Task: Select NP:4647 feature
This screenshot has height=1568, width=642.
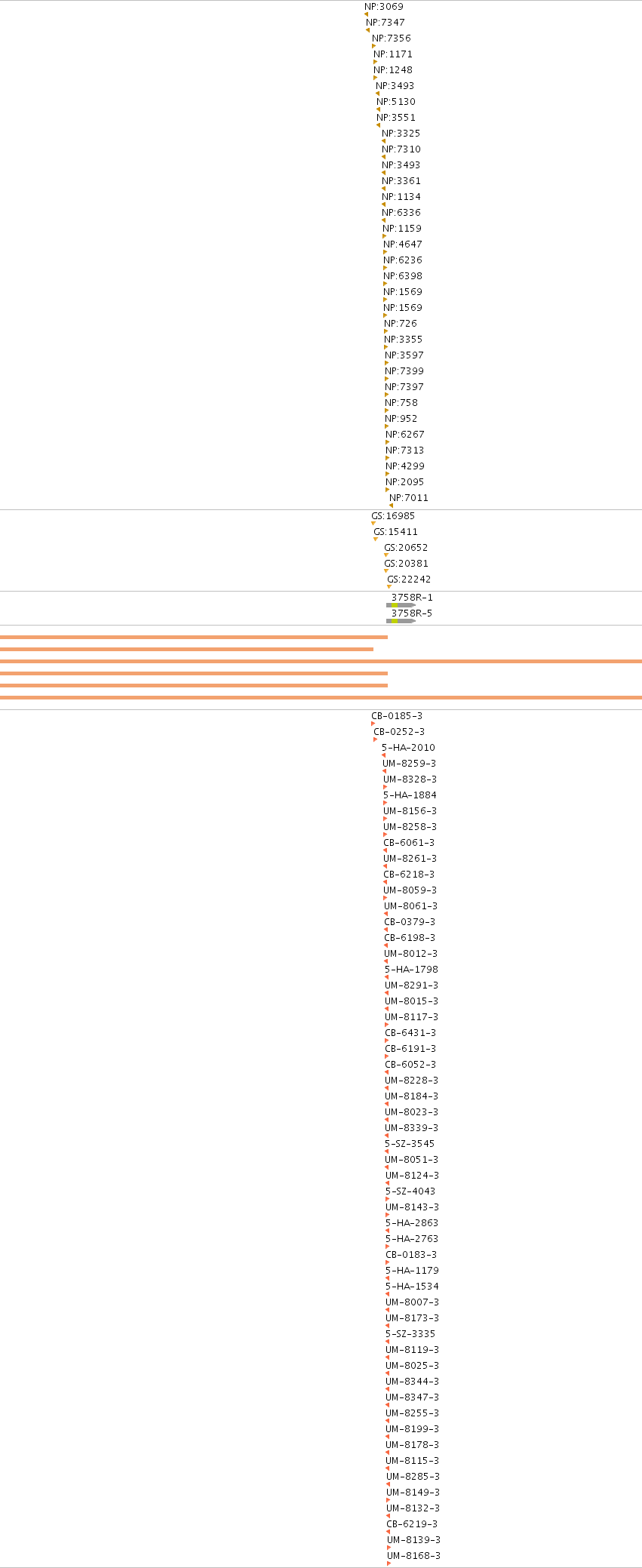Action: coord(403,244)
